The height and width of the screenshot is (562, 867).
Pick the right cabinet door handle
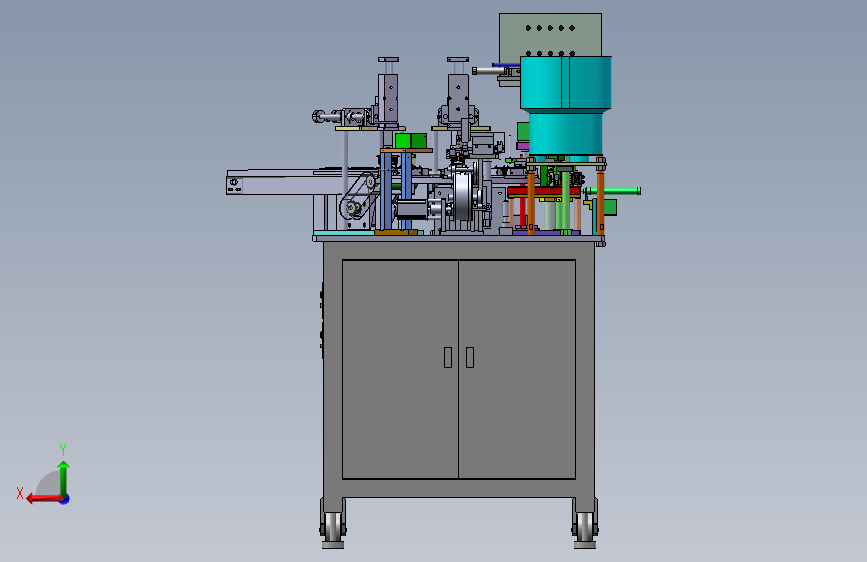point(470,357)
